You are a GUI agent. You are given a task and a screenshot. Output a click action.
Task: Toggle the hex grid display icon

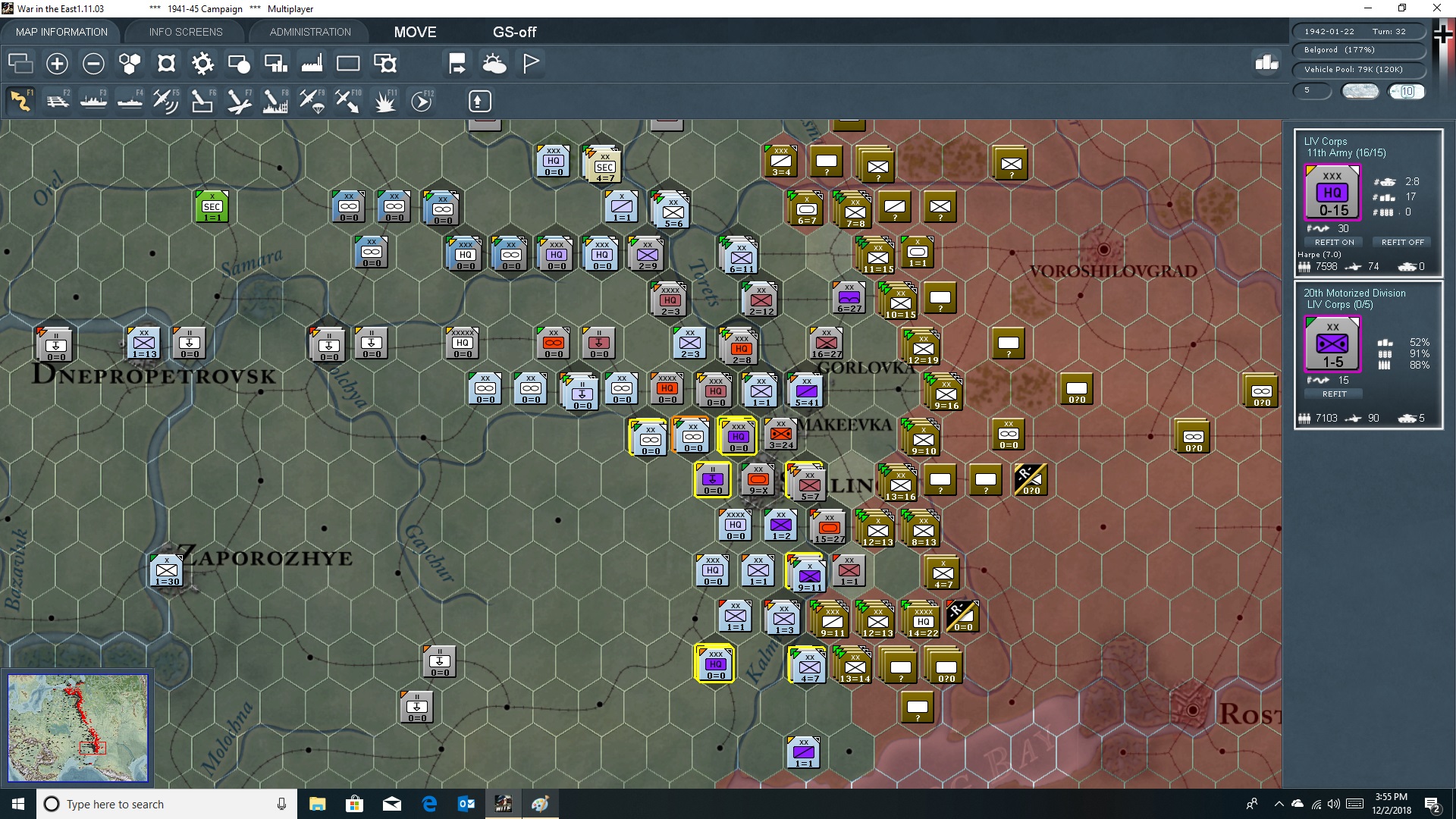coord(130,64)
